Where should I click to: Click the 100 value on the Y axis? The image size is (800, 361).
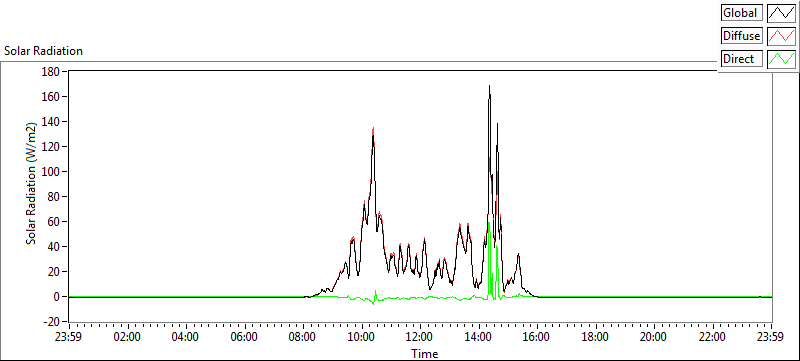tap(52, 171)
